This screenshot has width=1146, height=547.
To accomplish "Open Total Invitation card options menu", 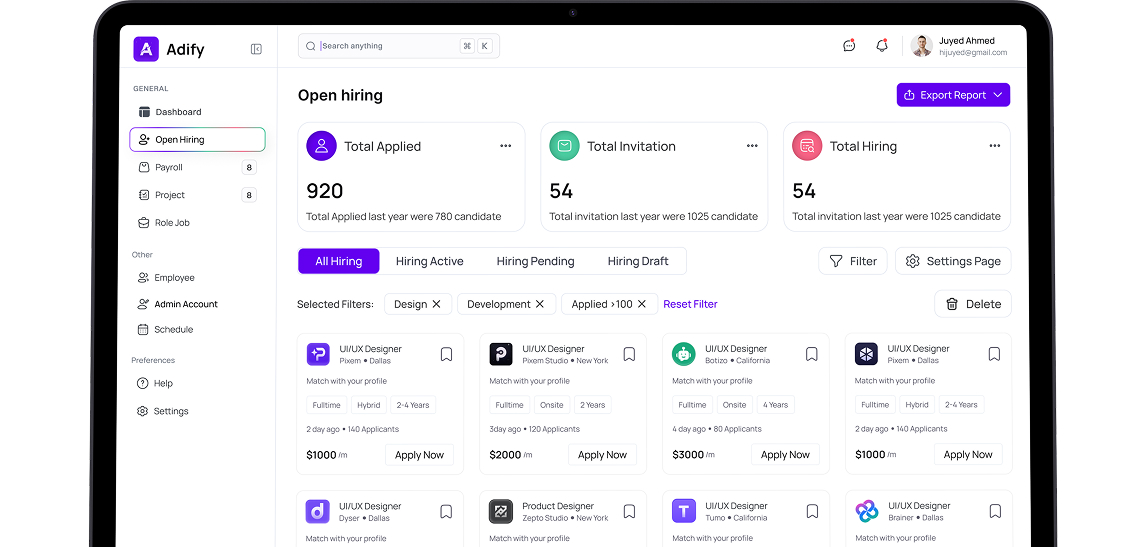I will (x=752, y=146).
